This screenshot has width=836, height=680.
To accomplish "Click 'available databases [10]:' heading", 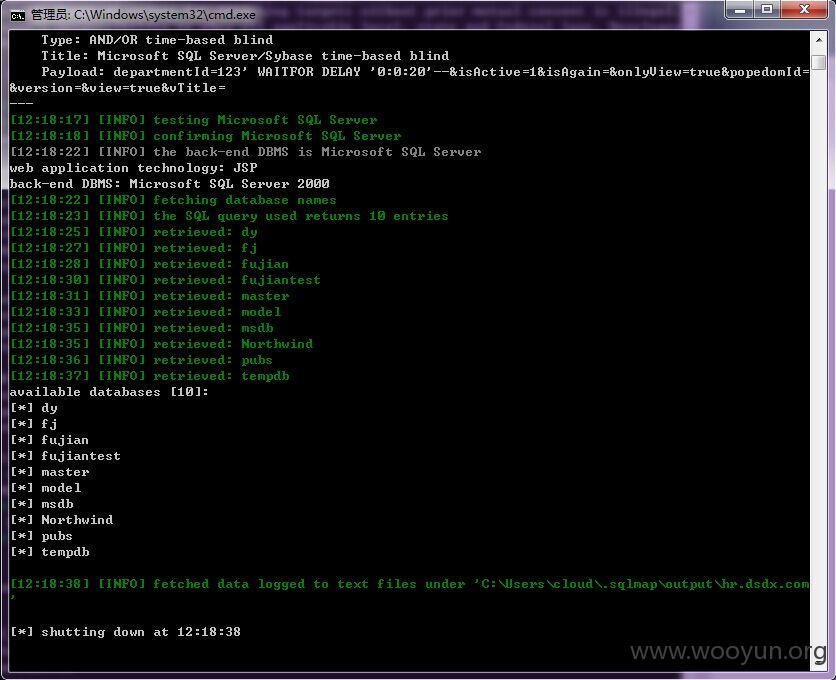I will coord(109,392).
